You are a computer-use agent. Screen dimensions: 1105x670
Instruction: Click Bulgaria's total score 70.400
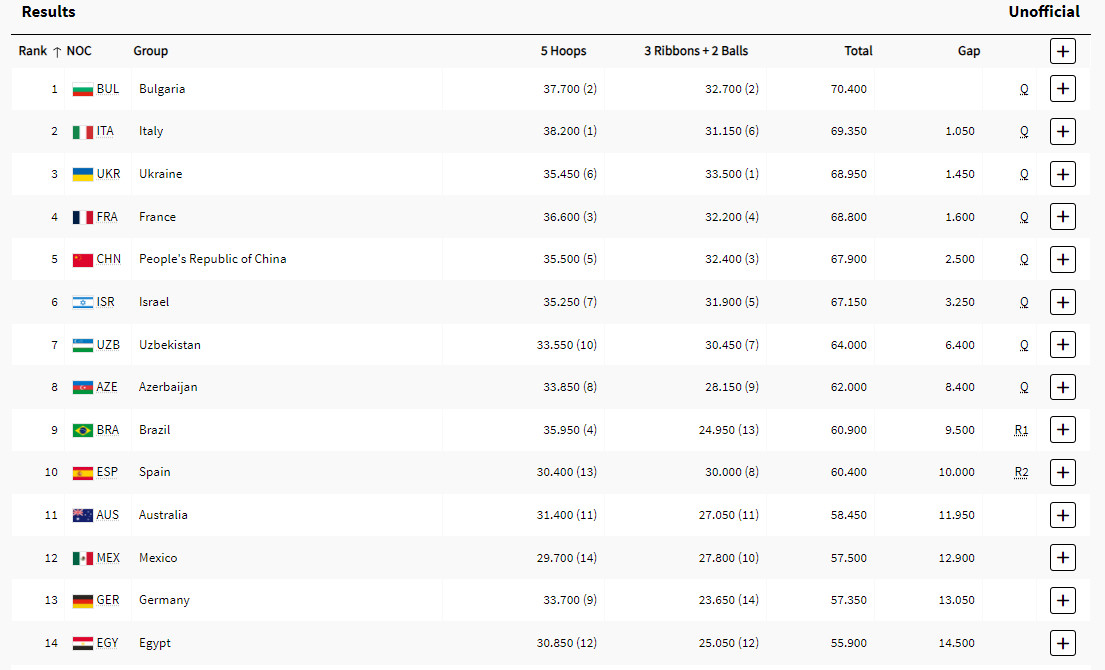click(848, 89)
